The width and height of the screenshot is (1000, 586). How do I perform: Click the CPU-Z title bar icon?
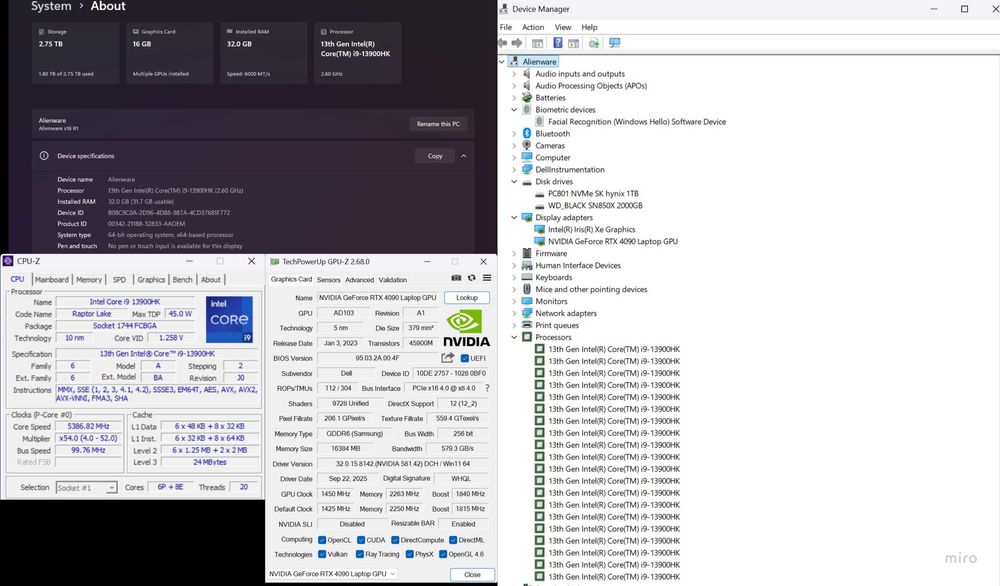click(8, 261)
